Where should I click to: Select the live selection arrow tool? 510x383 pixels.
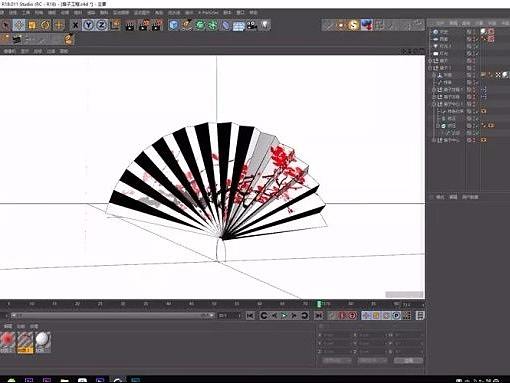click(x=5, y=25)
